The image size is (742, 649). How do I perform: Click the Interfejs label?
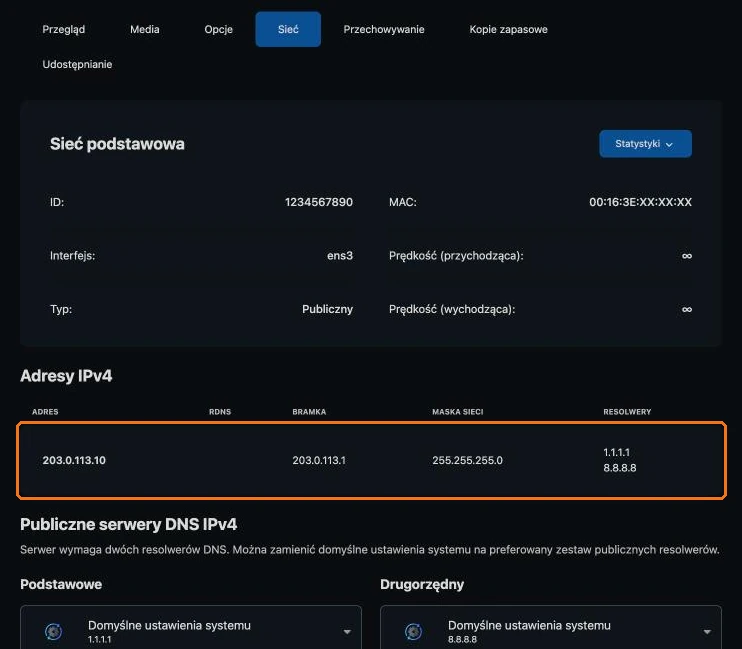click(x=72, y=256)
